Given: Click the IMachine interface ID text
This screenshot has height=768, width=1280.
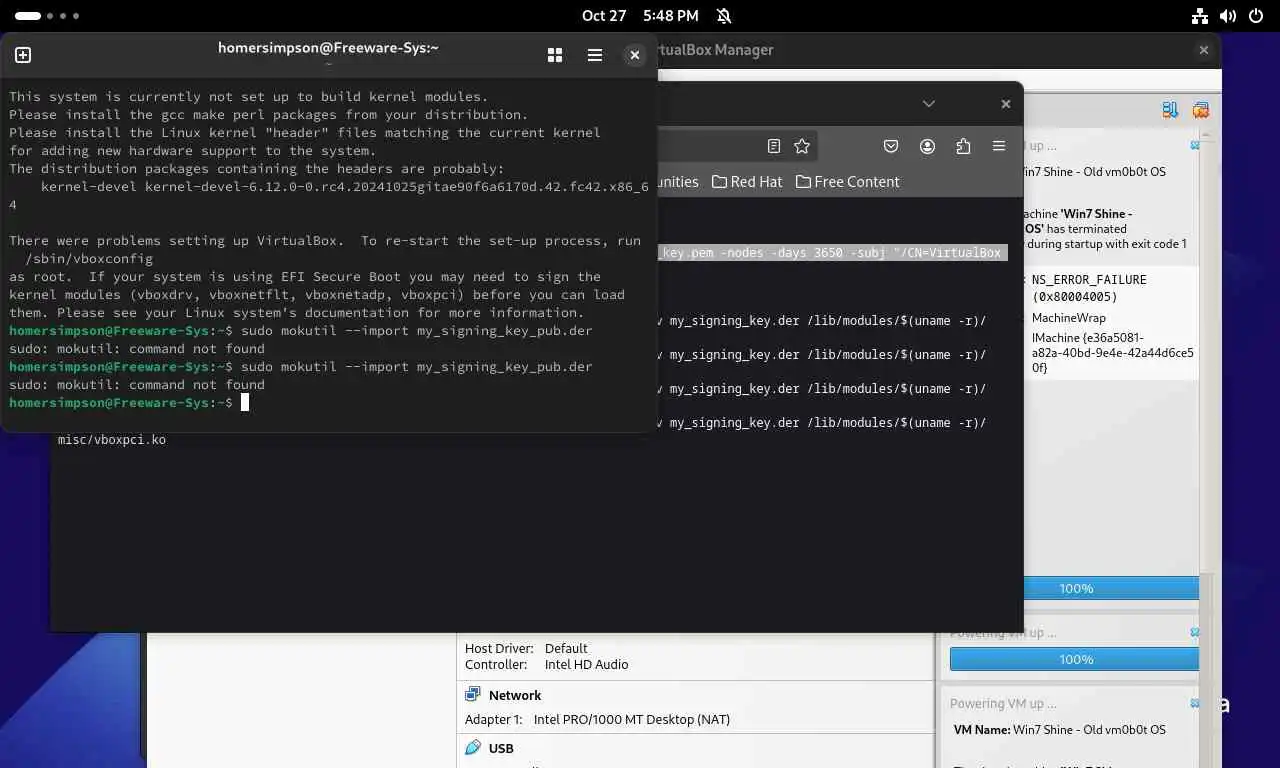Looking at the screenshot, I should tap(1113, 352).
